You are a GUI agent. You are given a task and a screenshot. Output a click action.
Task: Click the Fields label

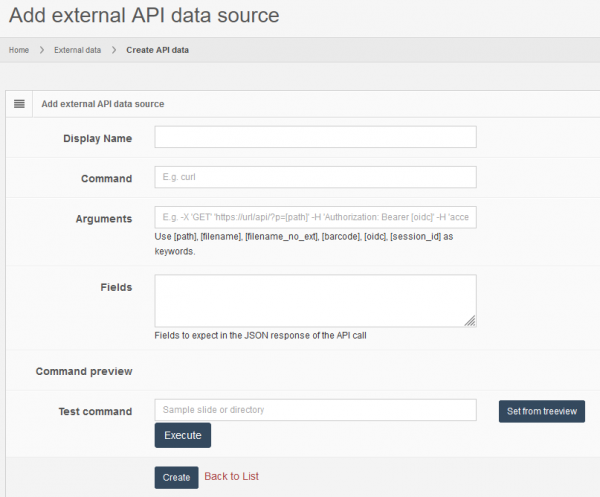(x=116, y=287)
